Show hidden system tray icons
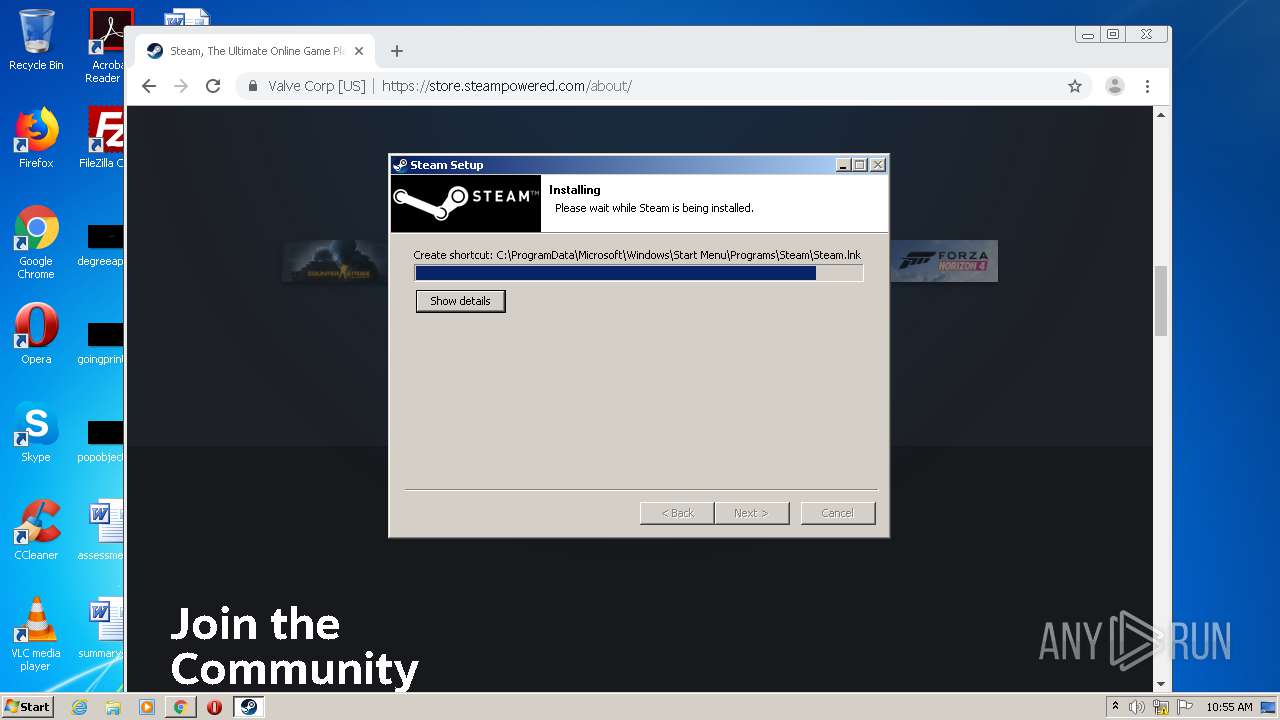 [1115, 707]
